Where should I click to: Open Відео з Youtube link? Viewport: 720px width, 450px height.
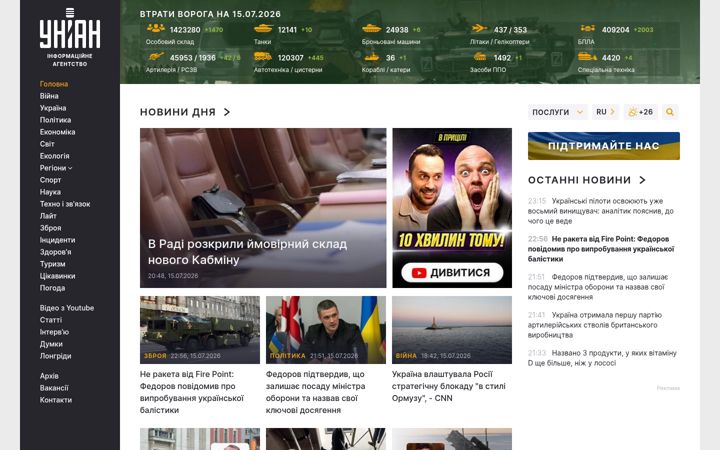pyautogui.click(x=67, y=308)
